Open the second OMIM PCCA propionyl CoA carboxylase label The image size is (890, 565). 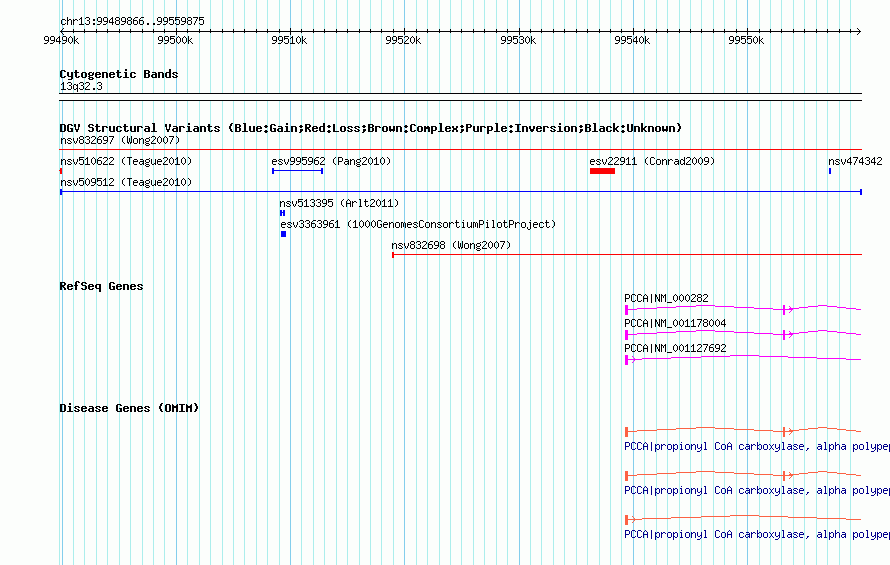click(x=757, y=490)
